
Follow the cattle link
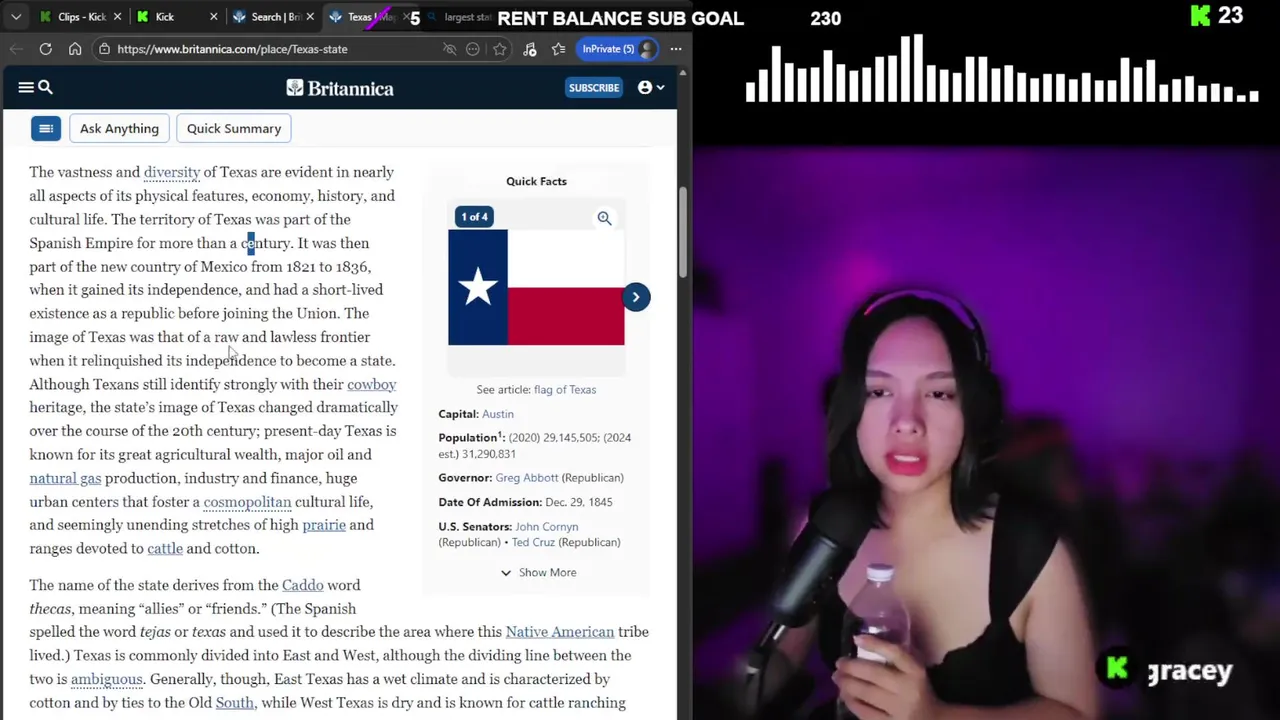(x=165, y=549)
